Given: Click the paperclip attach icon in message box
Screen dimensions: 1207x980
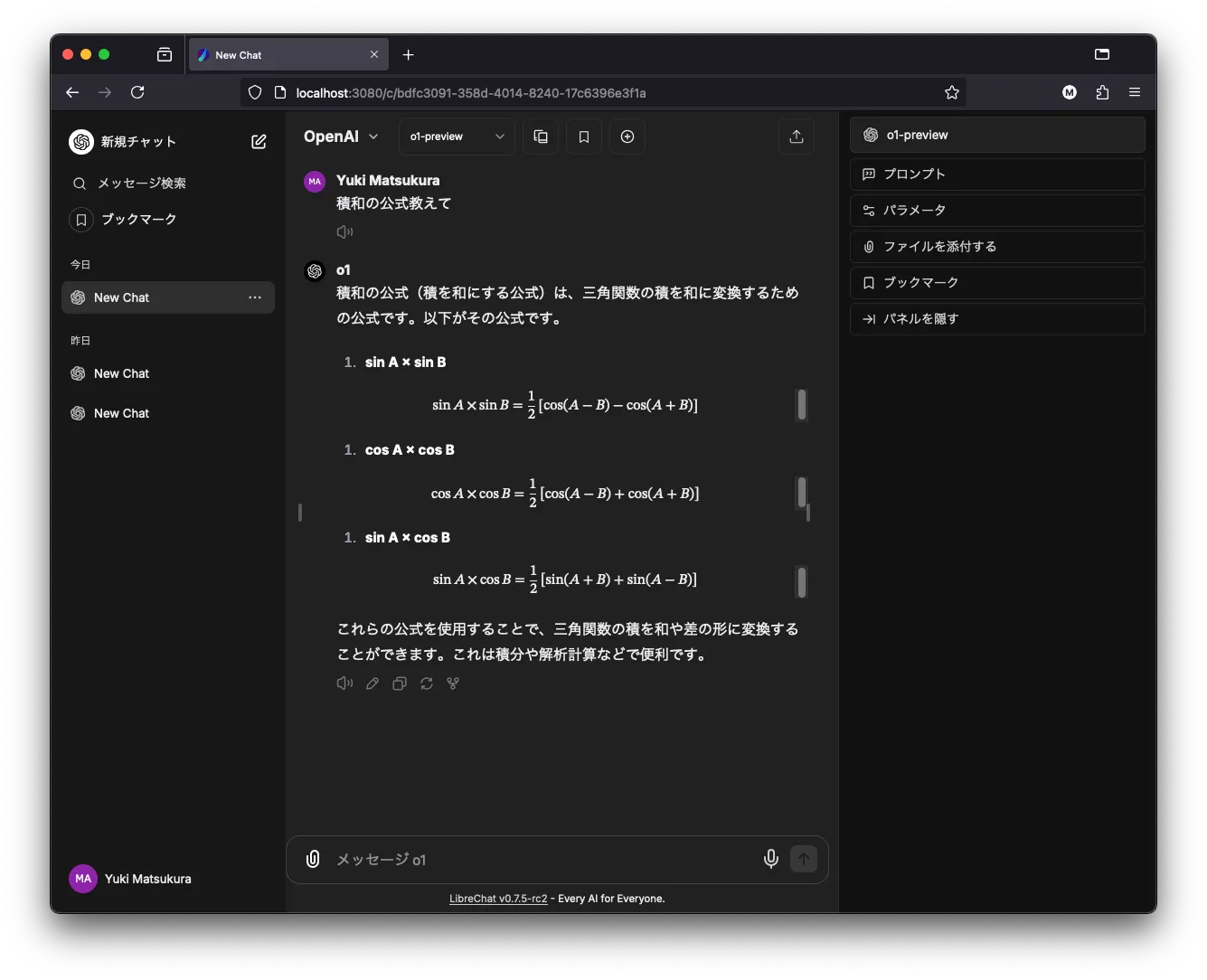Looking at the screenshot, I should tap(313, 859).
